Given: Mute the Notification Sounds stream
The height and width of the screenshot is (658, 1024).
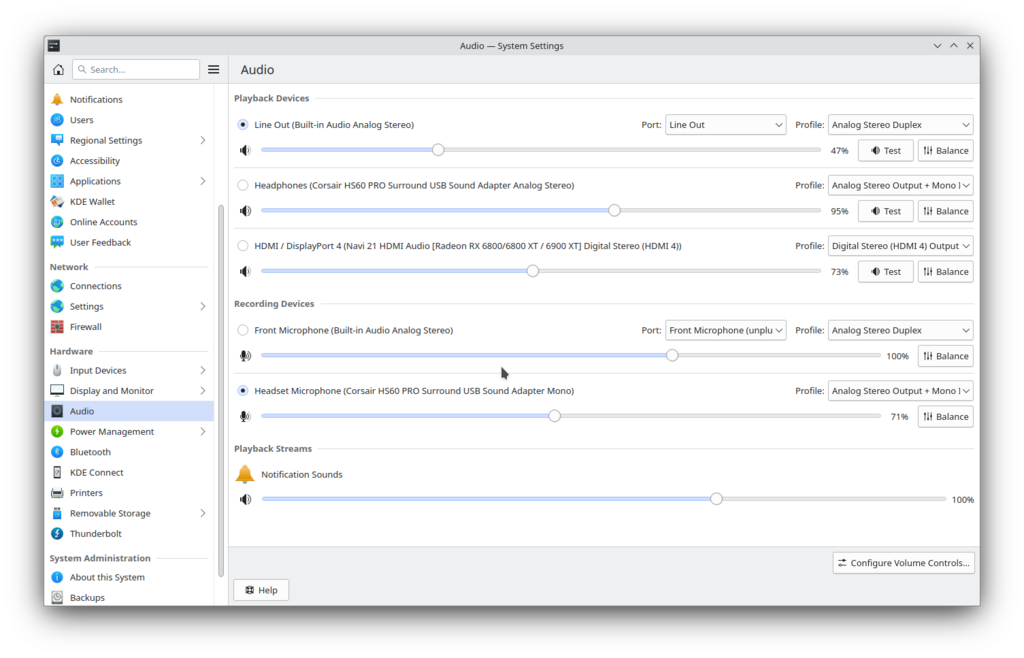Looking at the screenshot, I should click(245, 499).
